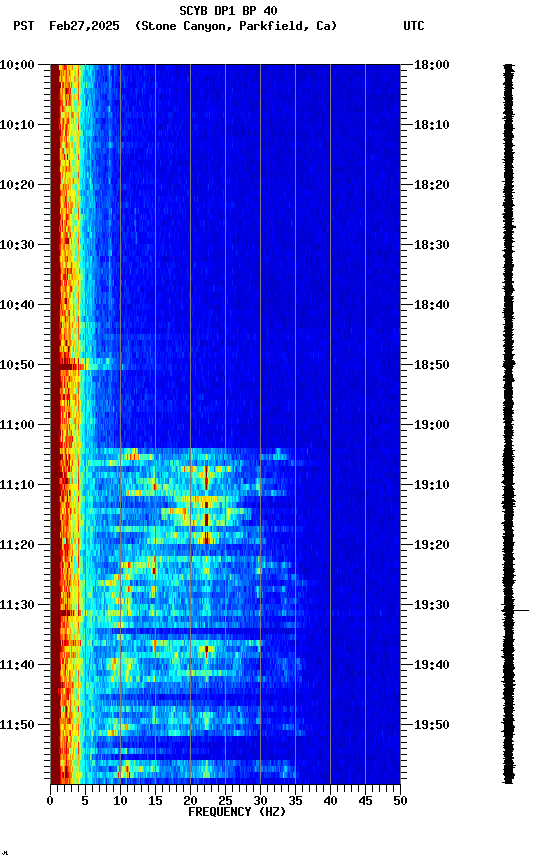Click the '11:50' PST time label
Image resolution: width=552 pixels, height=864 pixels.
point(17,725)
